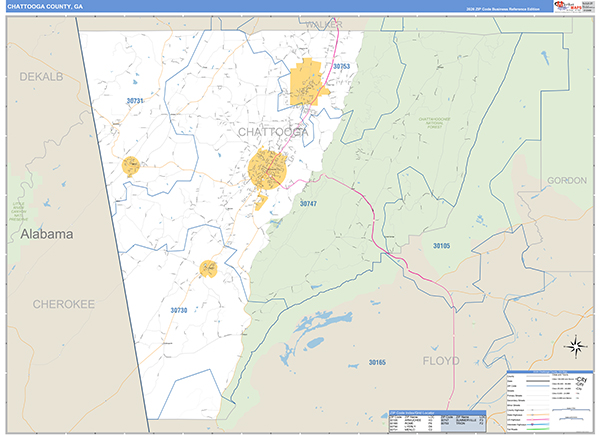Click the largest 'City' sample in legend
This screenshot has width=600, height=435.
point(582,379)
